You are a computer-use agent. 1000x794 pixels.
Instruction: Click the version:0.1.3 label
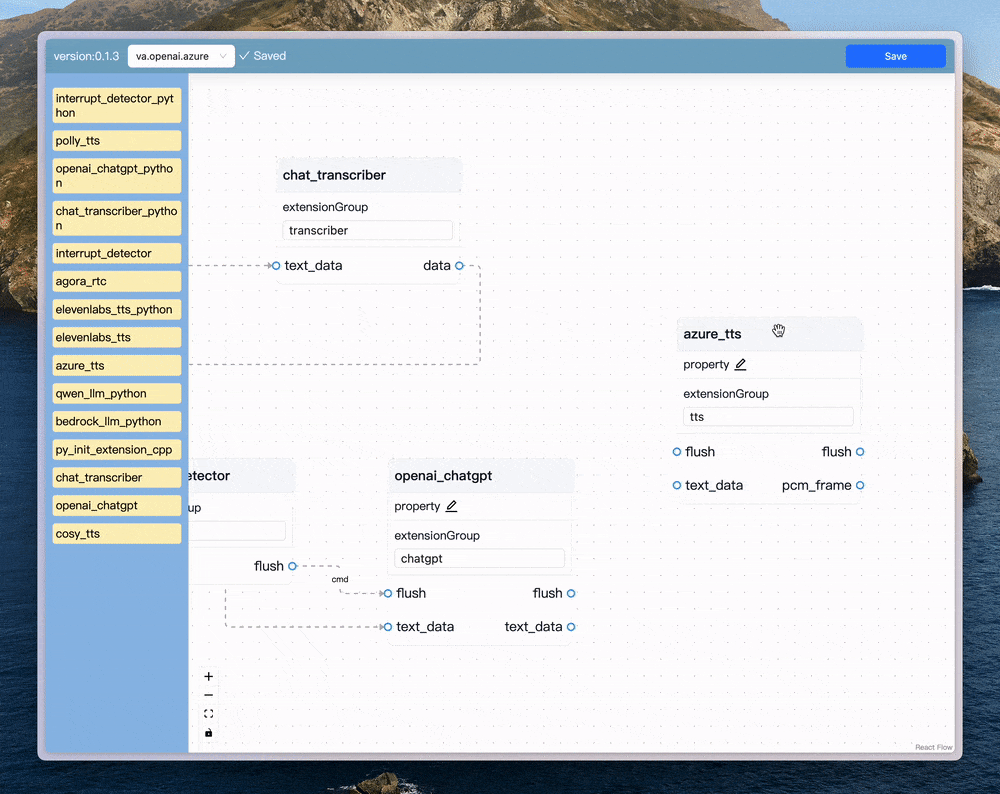pyautogui.click(x=86, y=56)
